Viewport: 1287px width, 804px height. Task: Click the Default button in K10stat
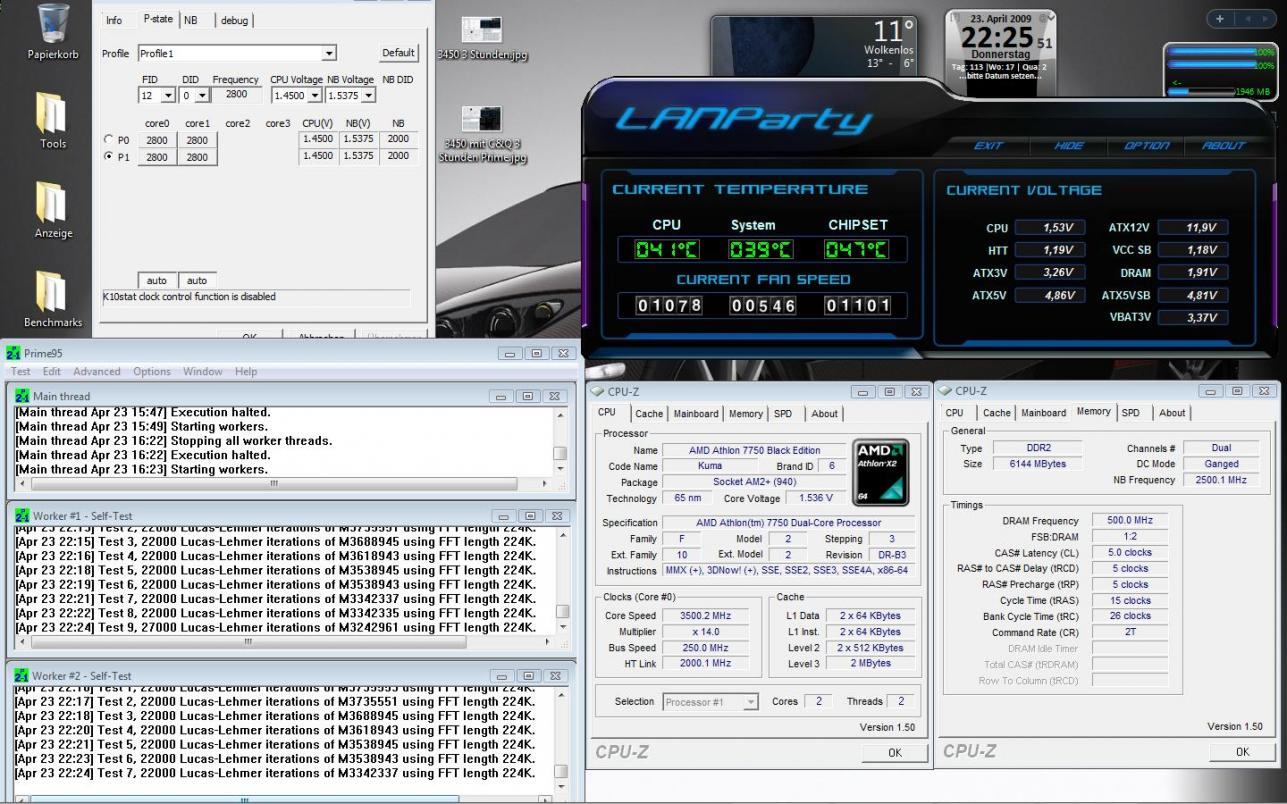398,53
